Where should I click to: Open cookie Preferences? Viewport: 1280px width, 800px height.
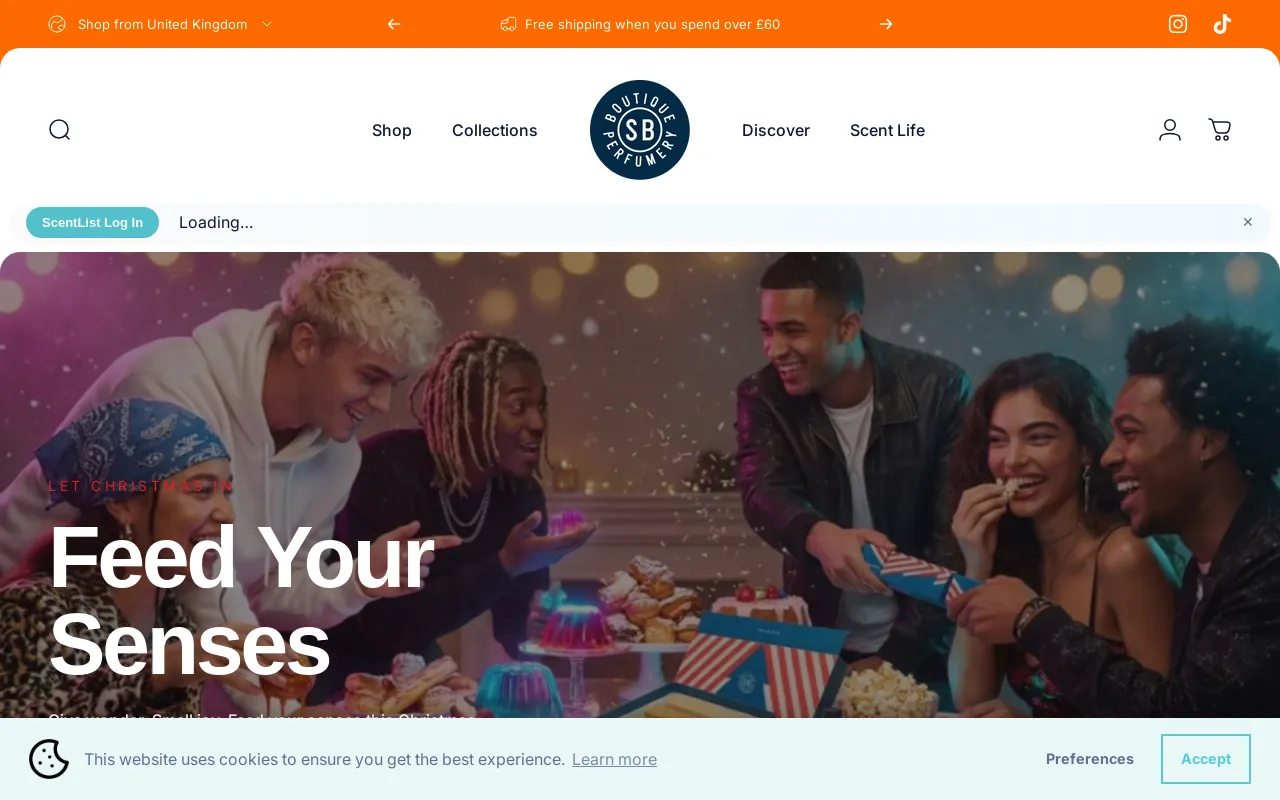coord(1090,759)
